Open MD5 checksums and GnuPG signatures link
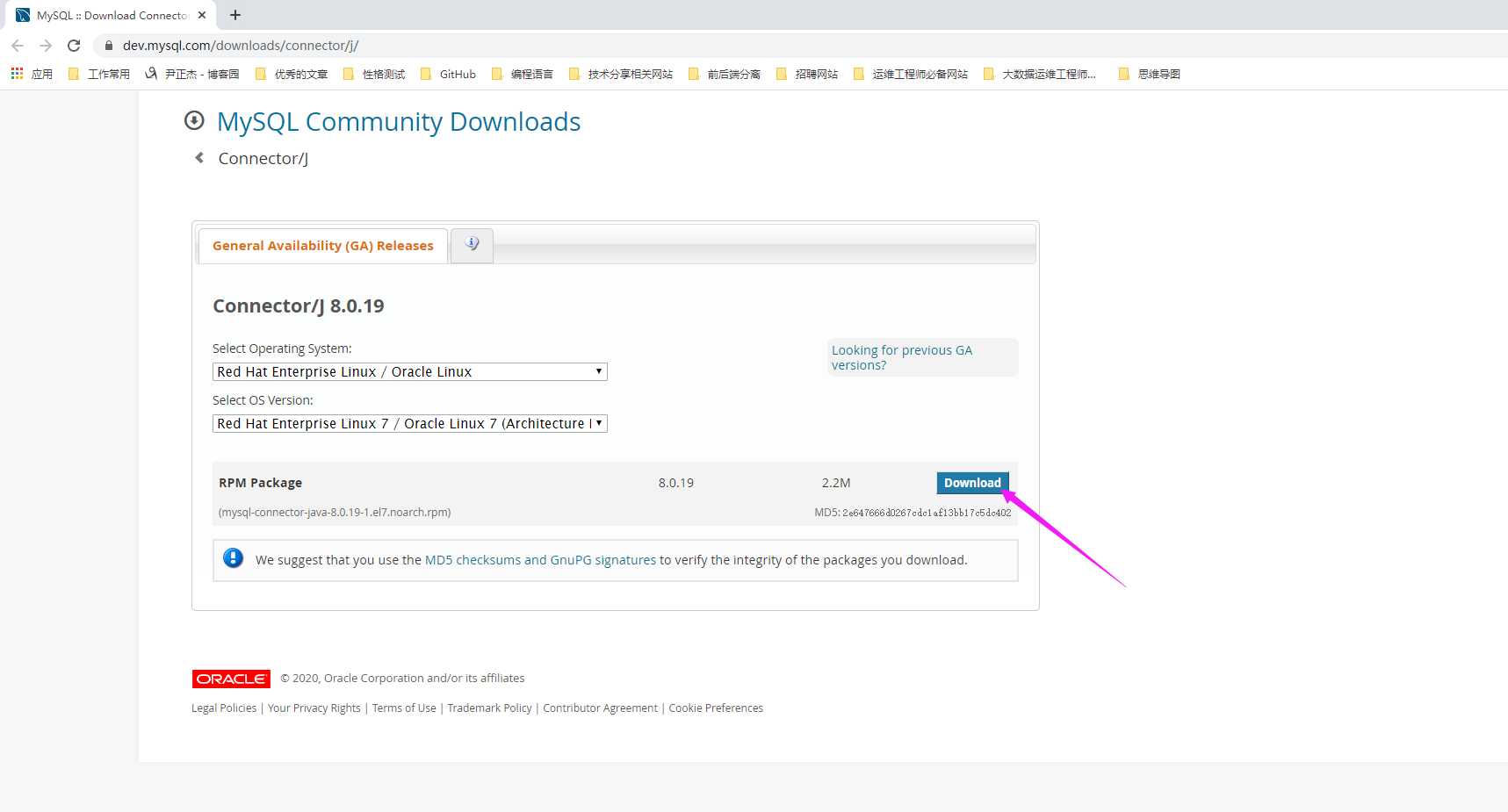The height and width of the screenshot is (812, 1508). 540,560
